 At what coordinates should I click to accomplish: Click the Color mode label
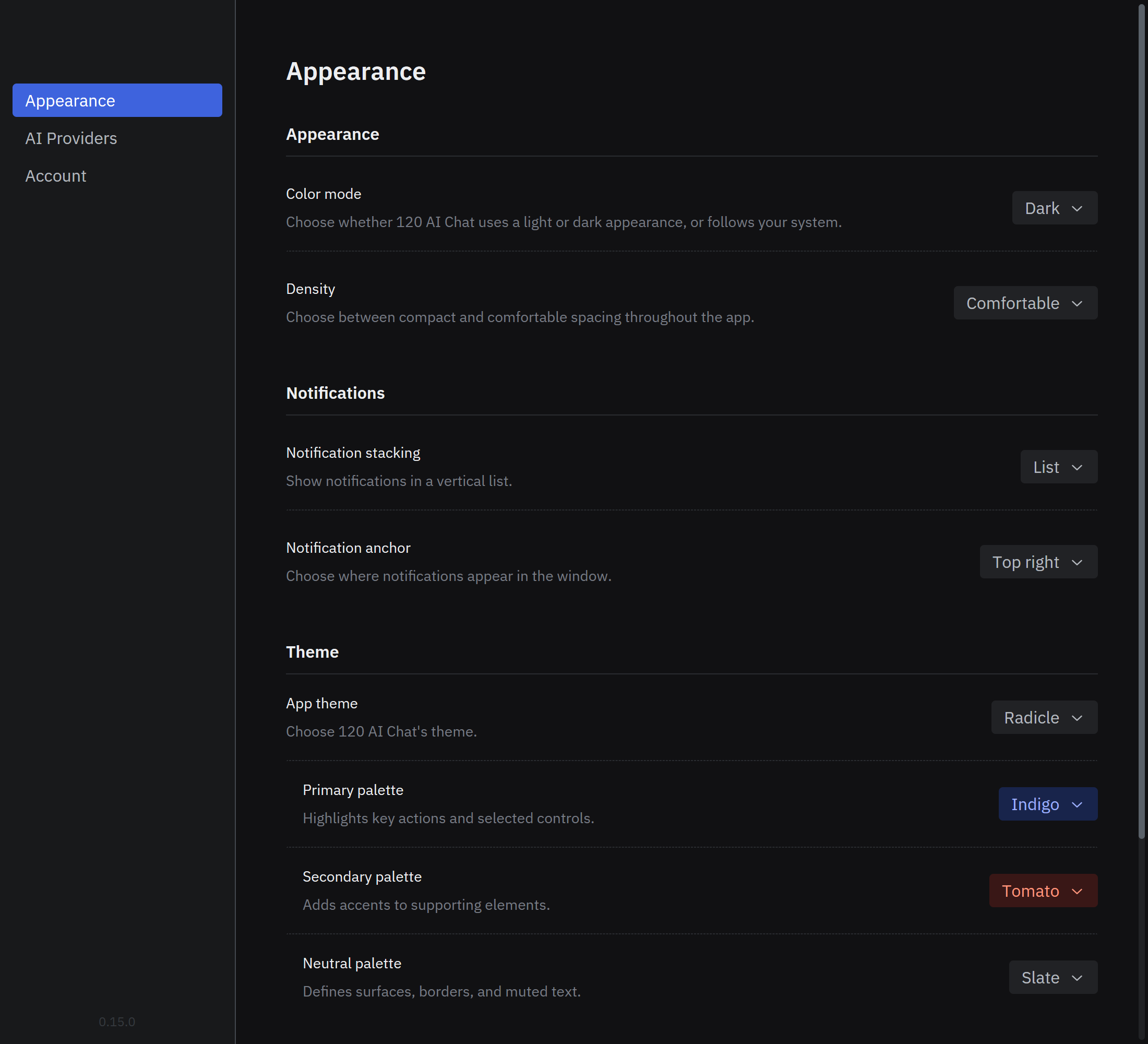coord(324,194)
